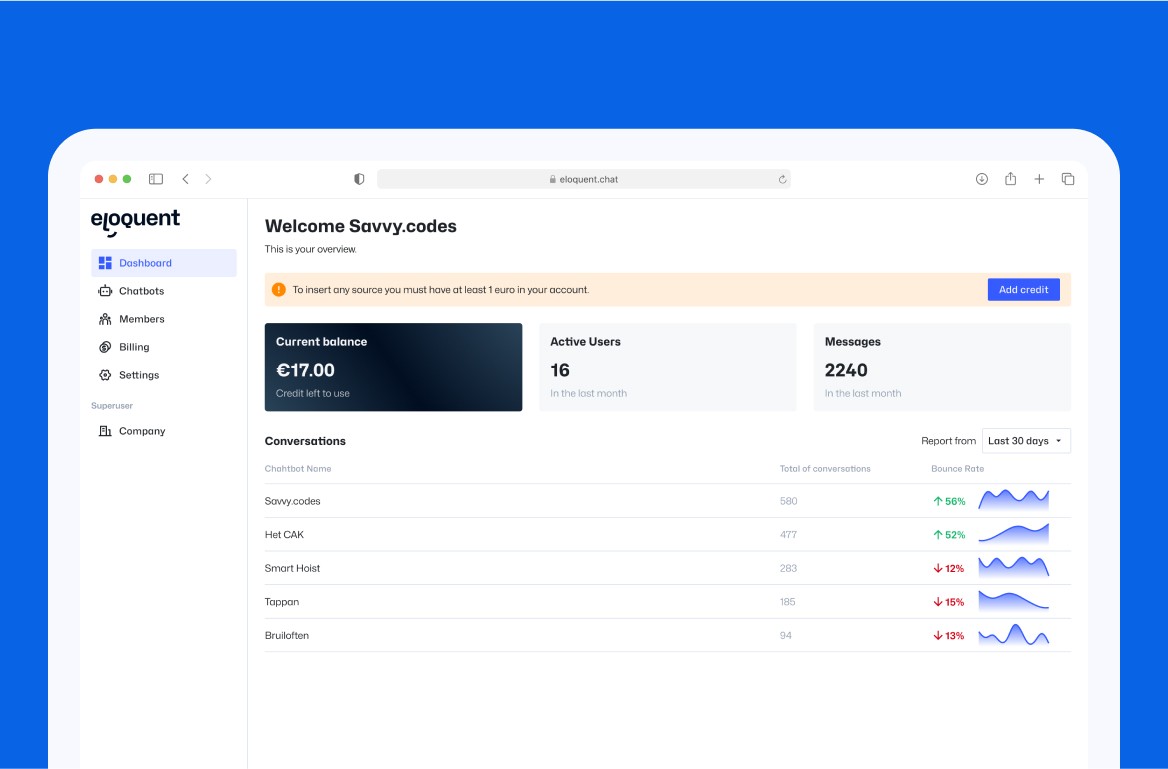Click the 52% bounce rate value
Image resolution: width=1168 pixels, height=769 pixels.
tap(955, 535)
